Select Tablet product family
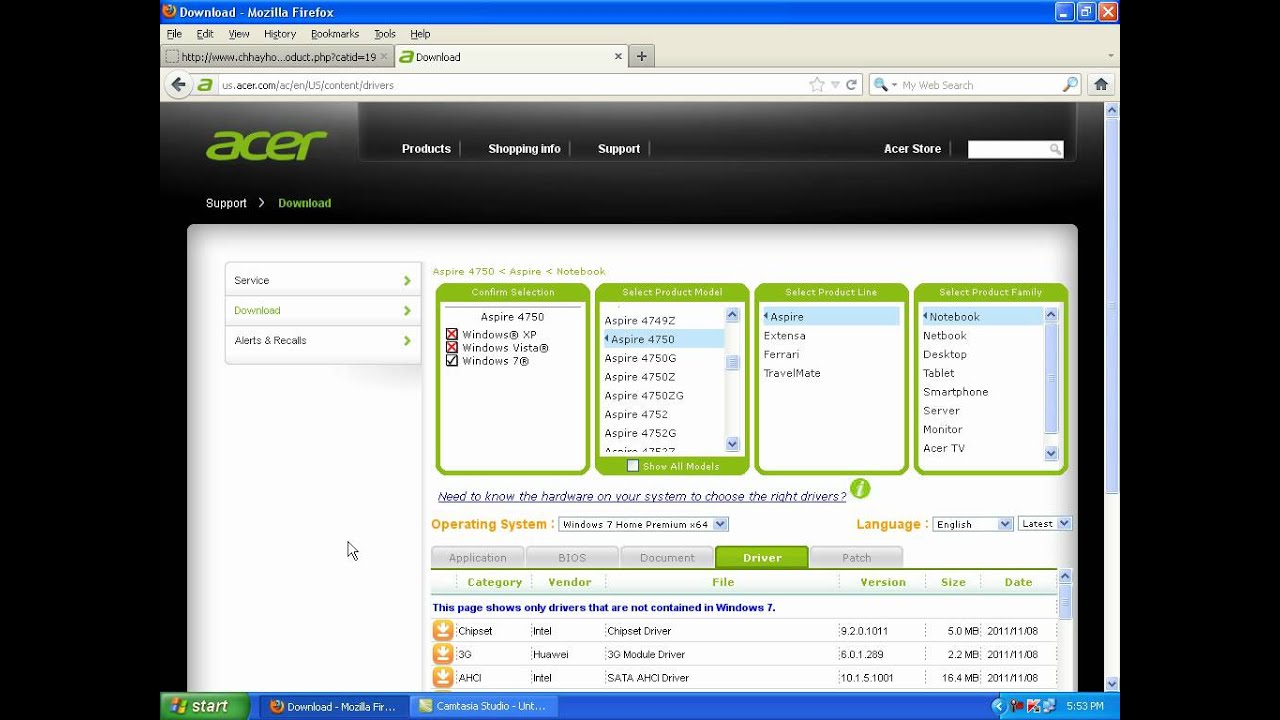This screenshot has height=720, width=1280. [x=938, y=373]
